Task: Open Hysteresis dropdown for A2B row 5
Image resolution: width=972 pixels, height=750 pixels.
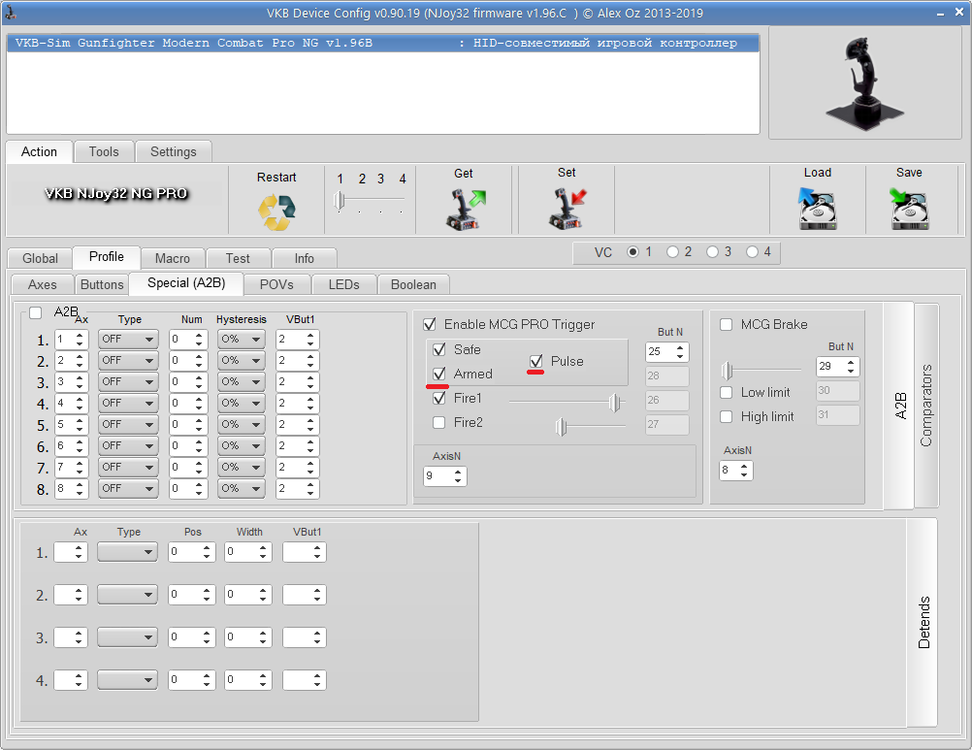Action: point(241,425)
